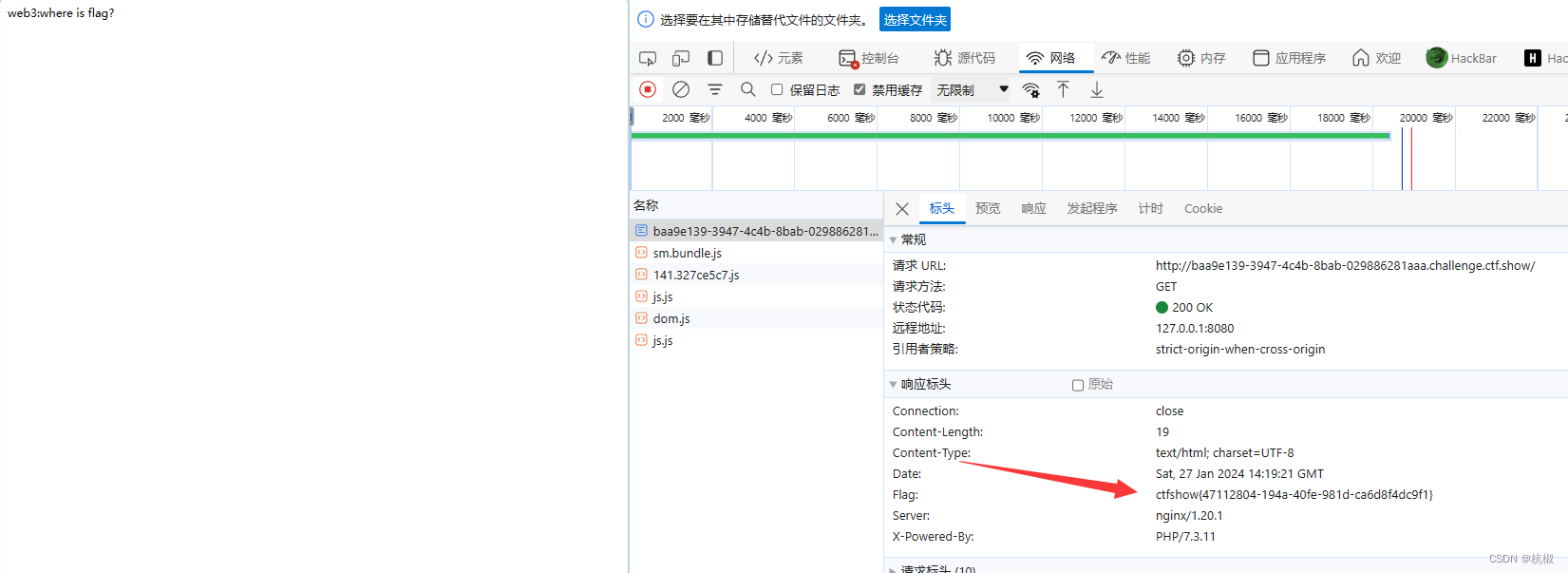Click the 127.0.0.1:8080 remote address
The height and width of the screenshot is (573, 1568).
(x=1195, y=328)
